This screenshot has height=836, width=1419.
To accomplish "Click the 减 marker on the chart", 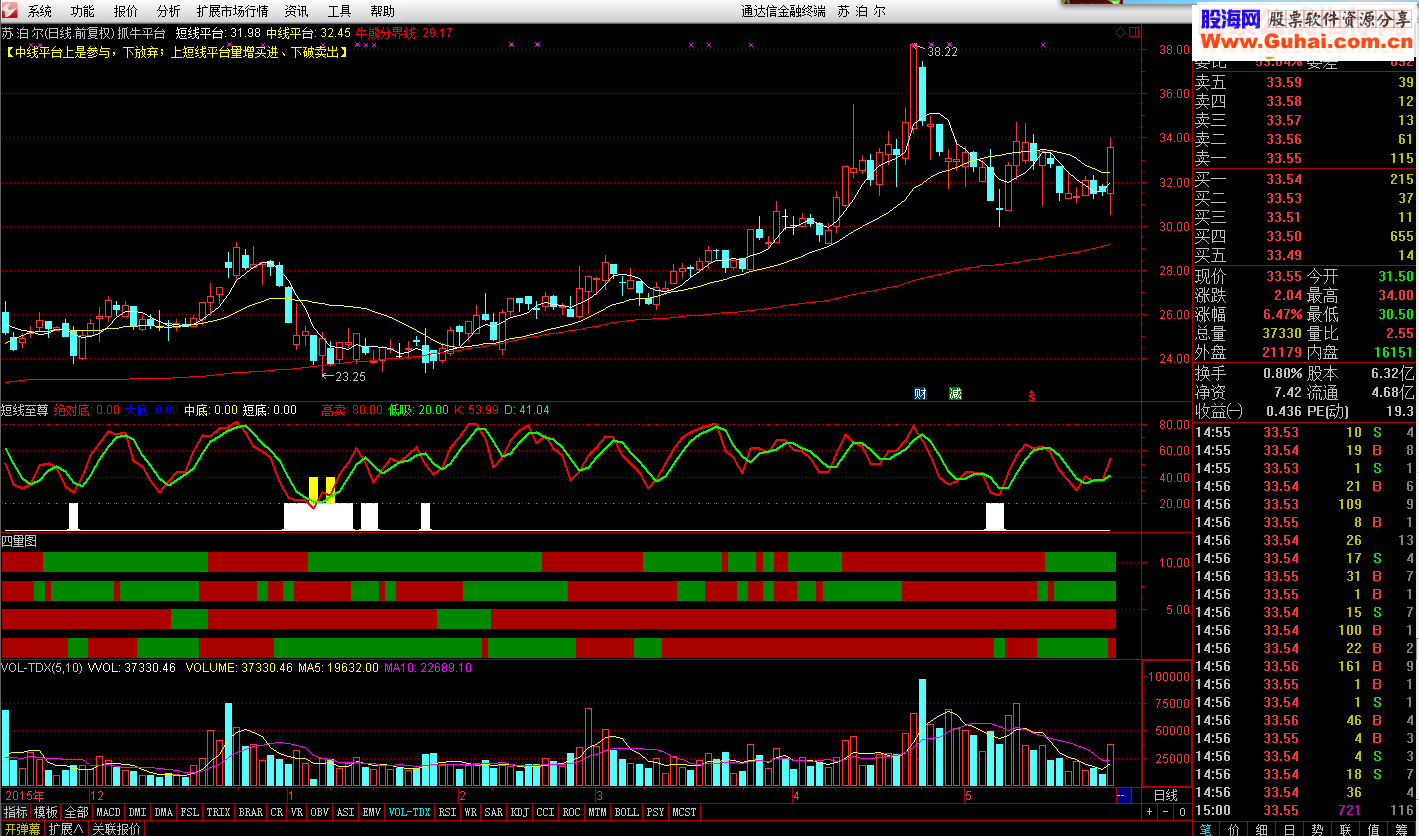I will (955, 394).
